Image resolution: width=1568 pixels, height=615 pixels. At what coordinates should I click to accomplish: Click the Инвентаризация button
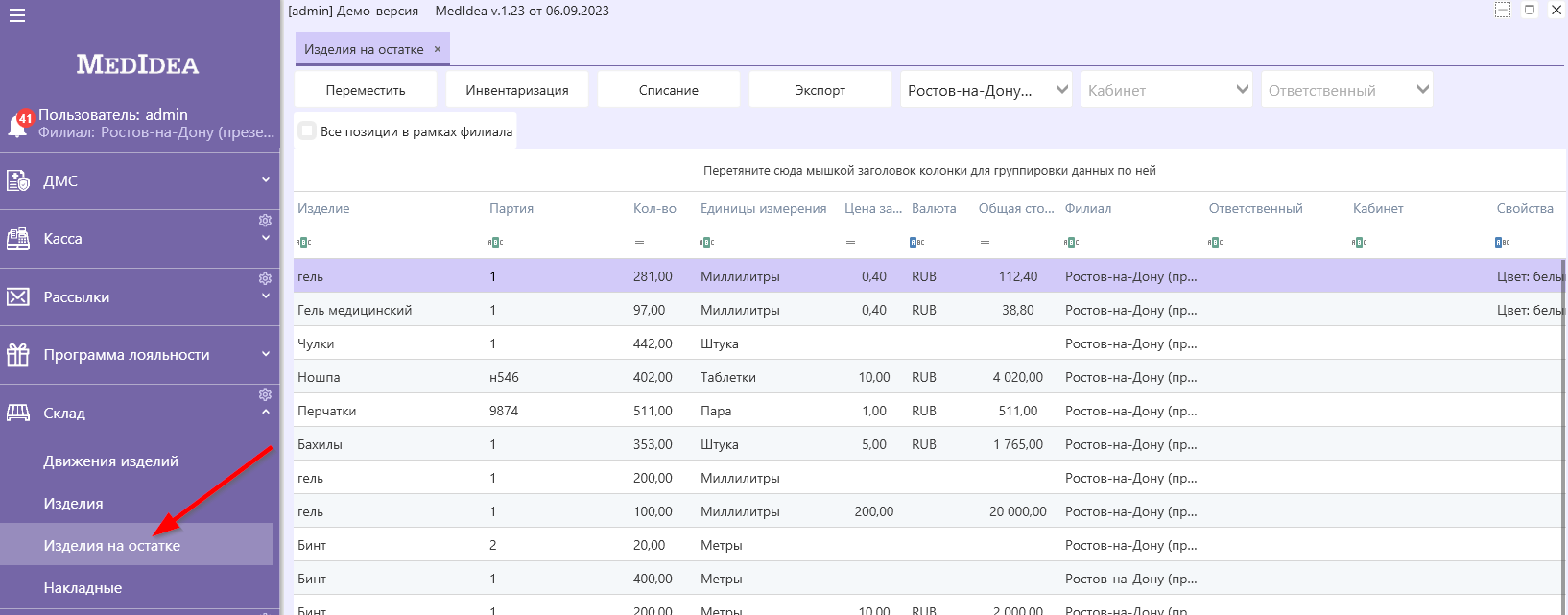[x=517, y=90]
